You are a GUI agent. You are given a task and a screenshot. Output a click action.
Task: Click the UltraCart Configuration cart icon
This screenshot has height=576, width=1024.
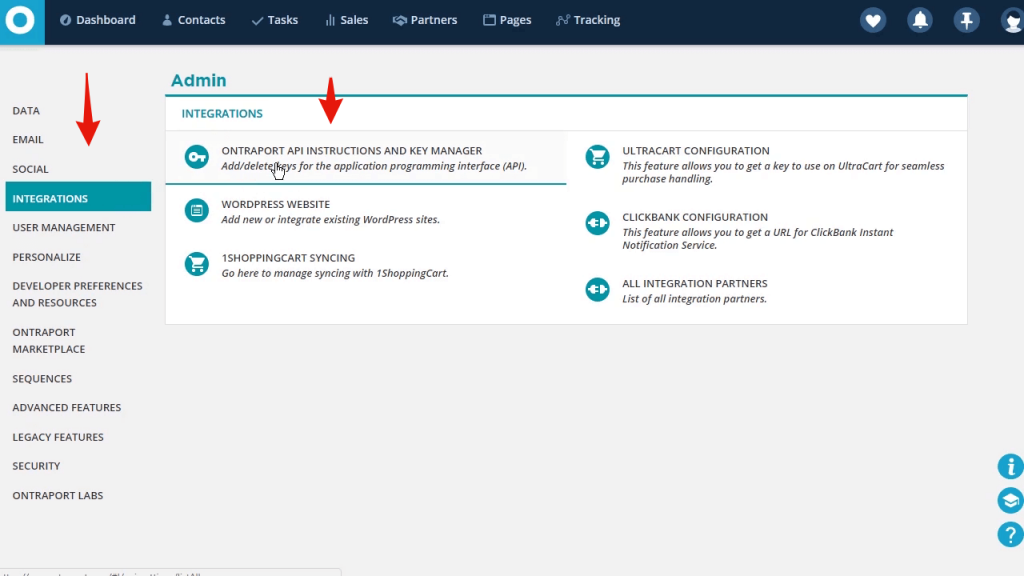[x=598, y=157]
